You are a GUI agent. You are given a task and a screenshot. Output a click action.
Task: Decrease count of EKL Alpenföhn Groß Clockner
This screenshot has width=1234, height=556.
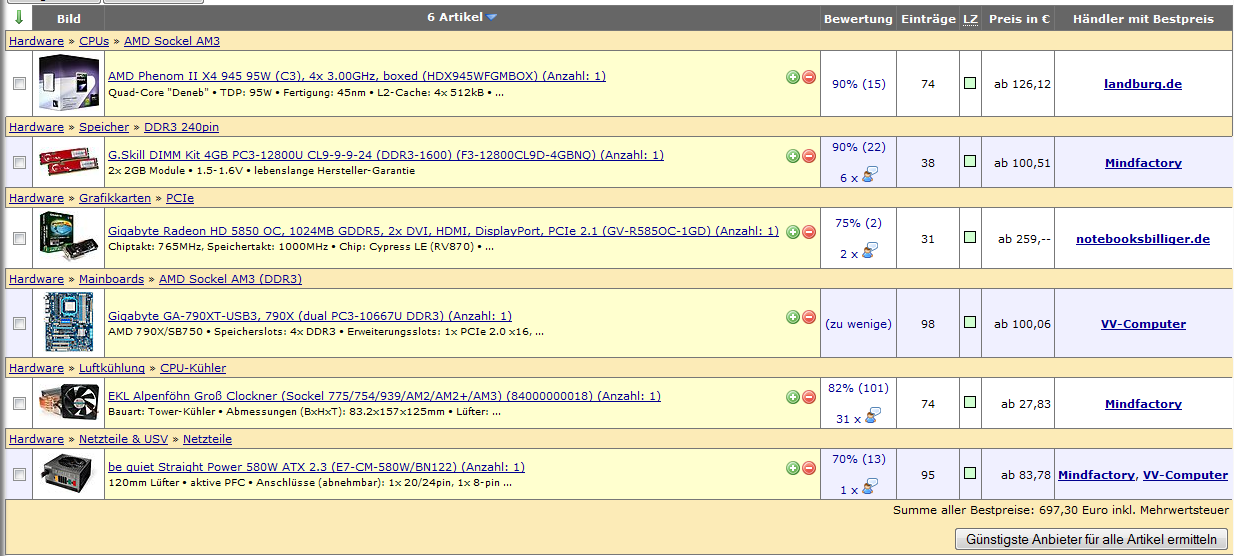809,396
